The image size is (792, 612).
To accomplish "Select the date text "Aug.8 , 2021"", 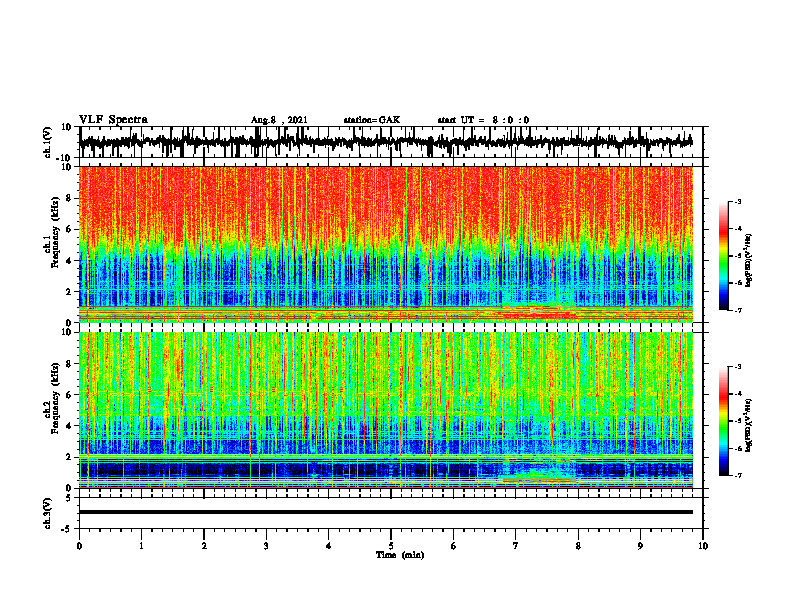I will pos(279,120).
